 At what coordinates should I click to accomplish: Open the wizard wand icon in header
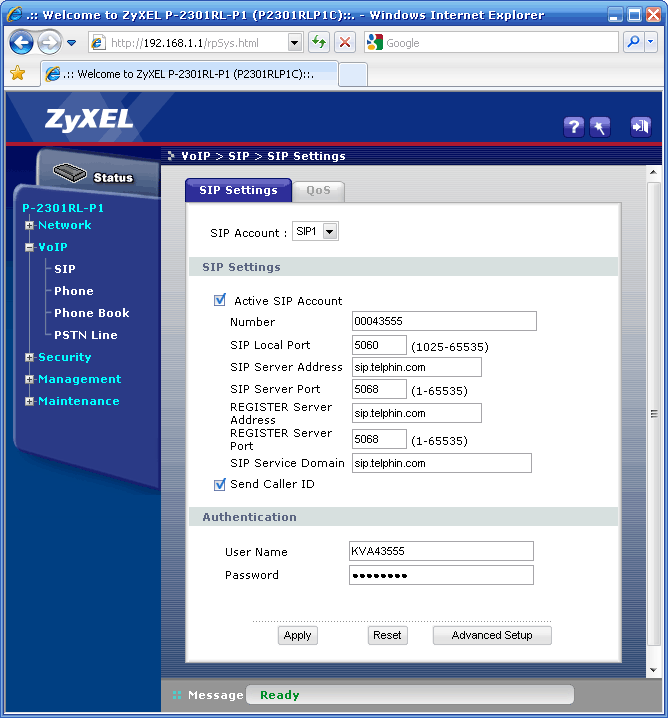click(x=600, y=127)
